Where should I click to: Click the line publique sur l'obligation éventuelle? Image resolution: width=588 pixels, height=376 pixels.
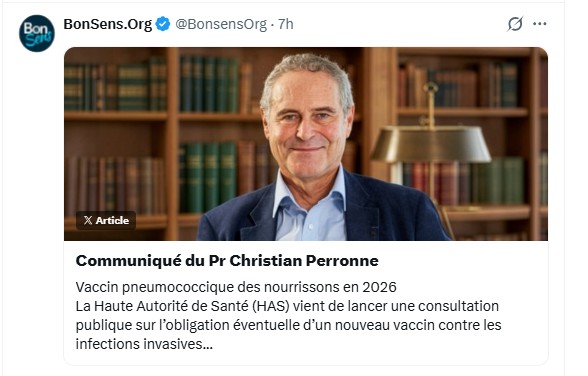coord(288,325)
